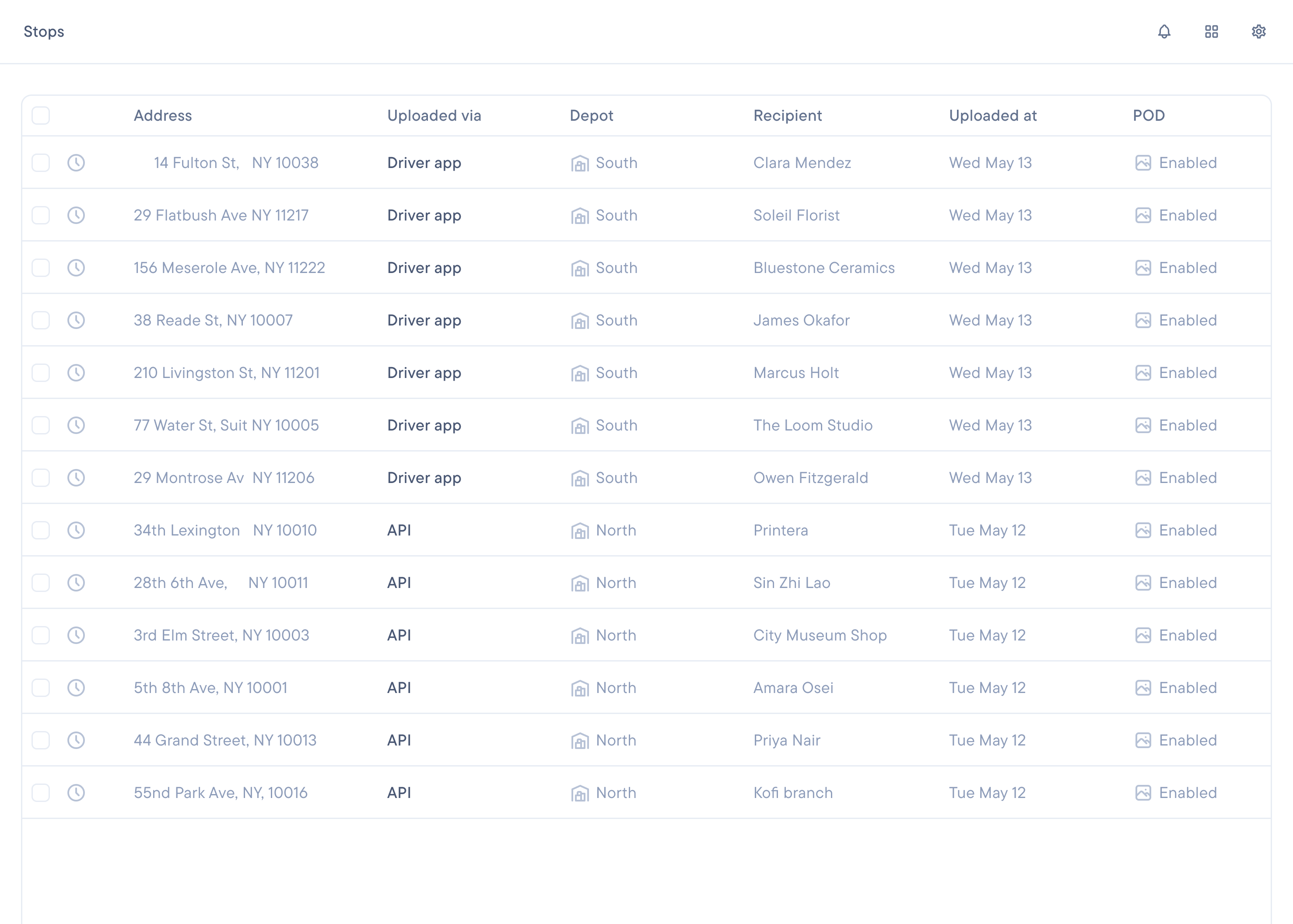This screenshot has width=1293, height=924.
Task: Open address 38 Reade St, NY 10007
Action: click(x=214, y=320)
